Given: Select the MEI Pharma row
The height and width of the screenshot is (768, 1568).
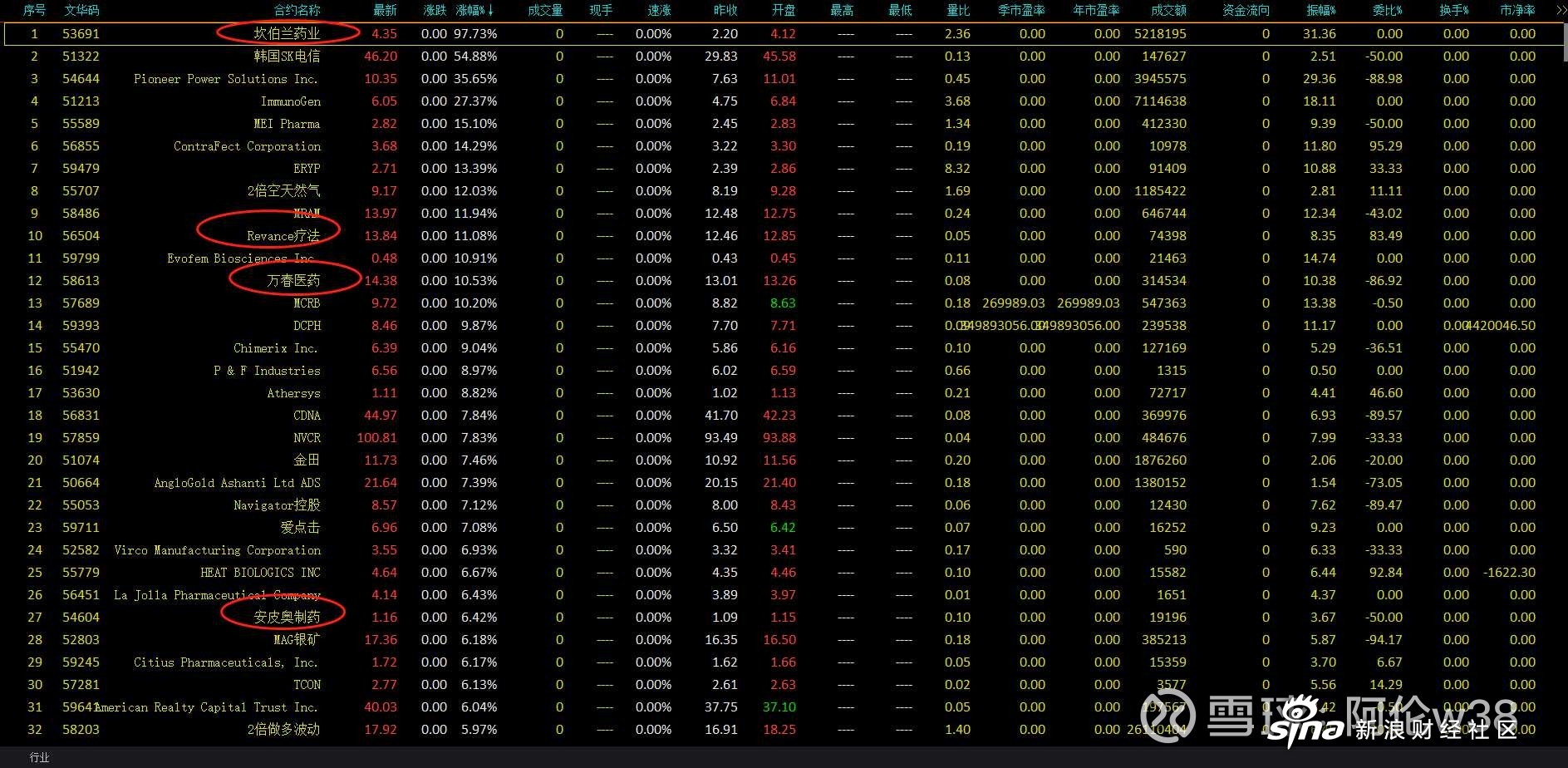Looking at the screenshot, I should [x=784, y=124].
